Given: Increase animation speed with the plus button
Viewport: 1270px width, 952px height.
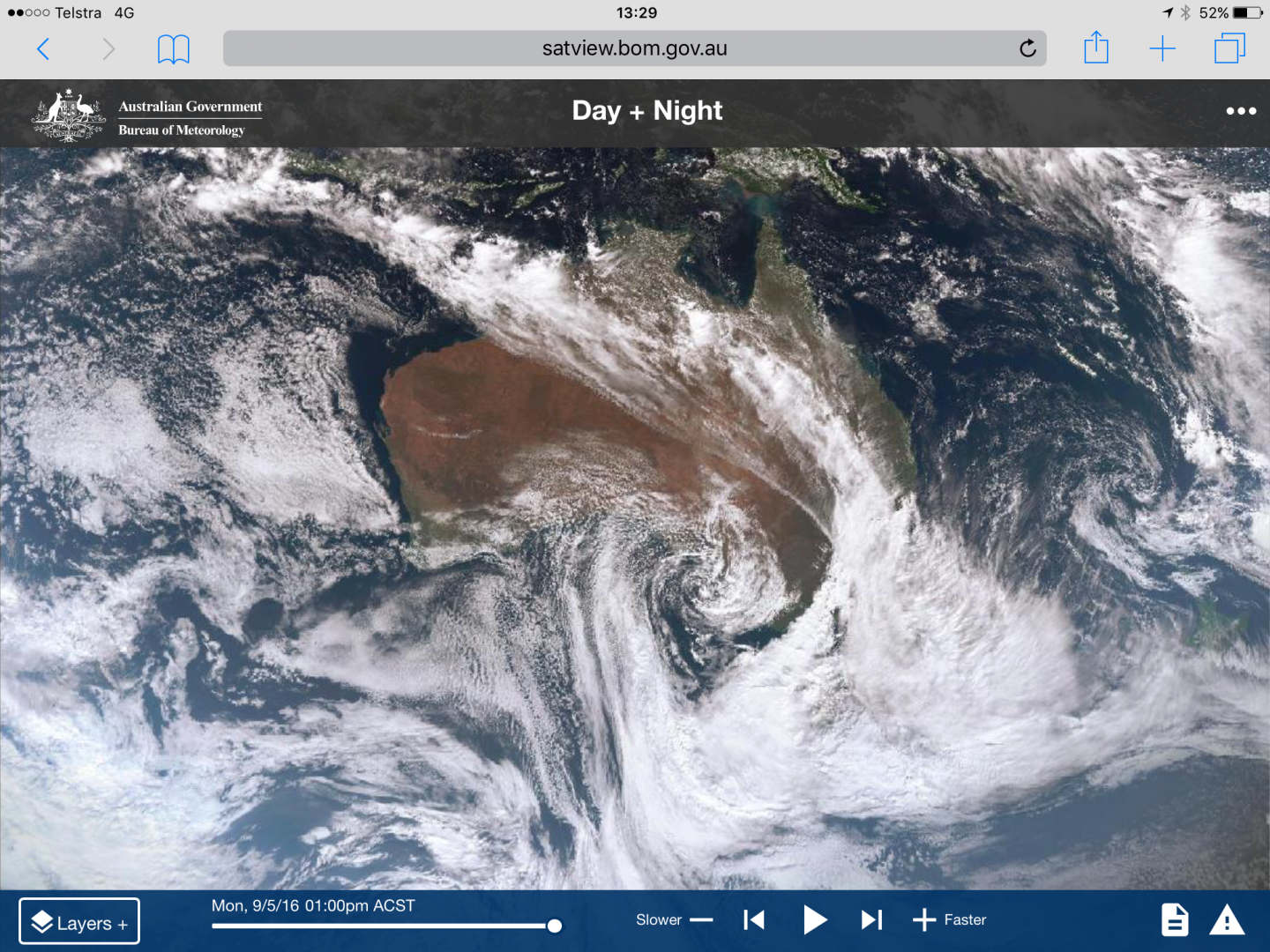Looking at the screenshot, I should coord(923,920).
